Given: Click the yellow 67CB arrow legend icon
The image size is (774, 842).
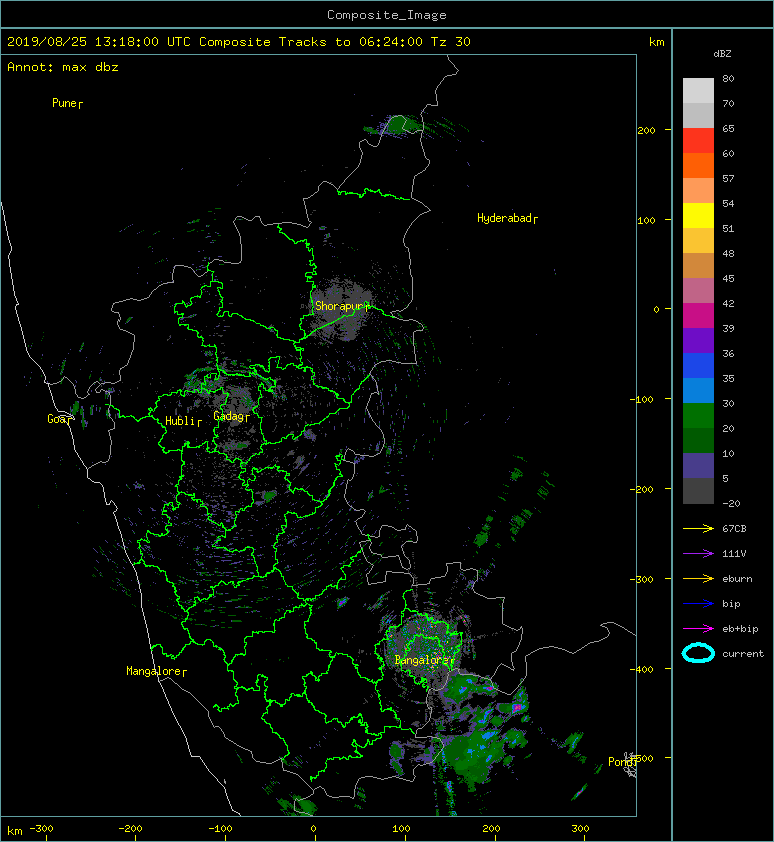Looking at the screenshot, I should point(698,528).
